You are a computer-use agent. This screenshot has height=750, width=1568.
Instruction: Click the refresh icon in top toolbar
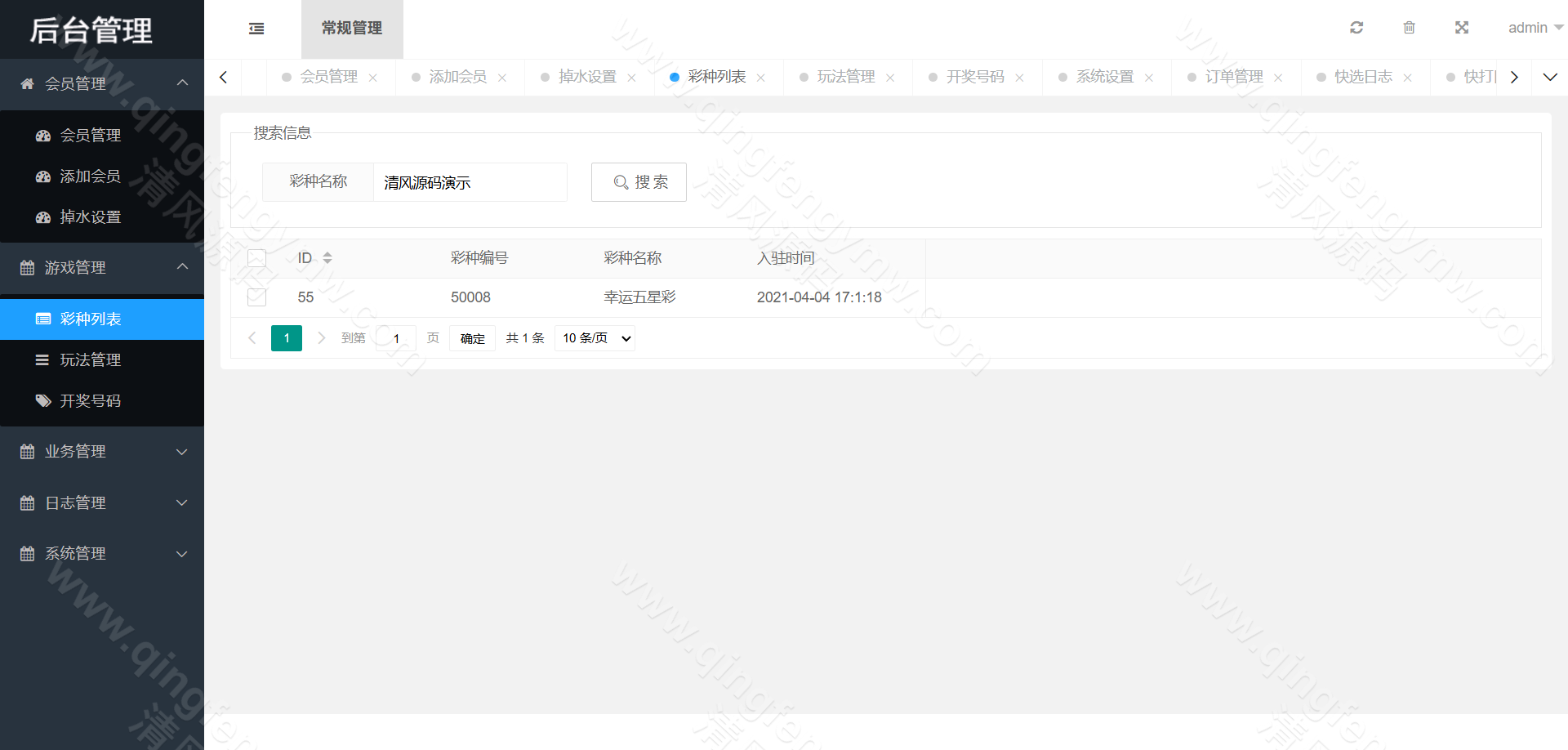pyautogui.click(x=1356, y=27)
